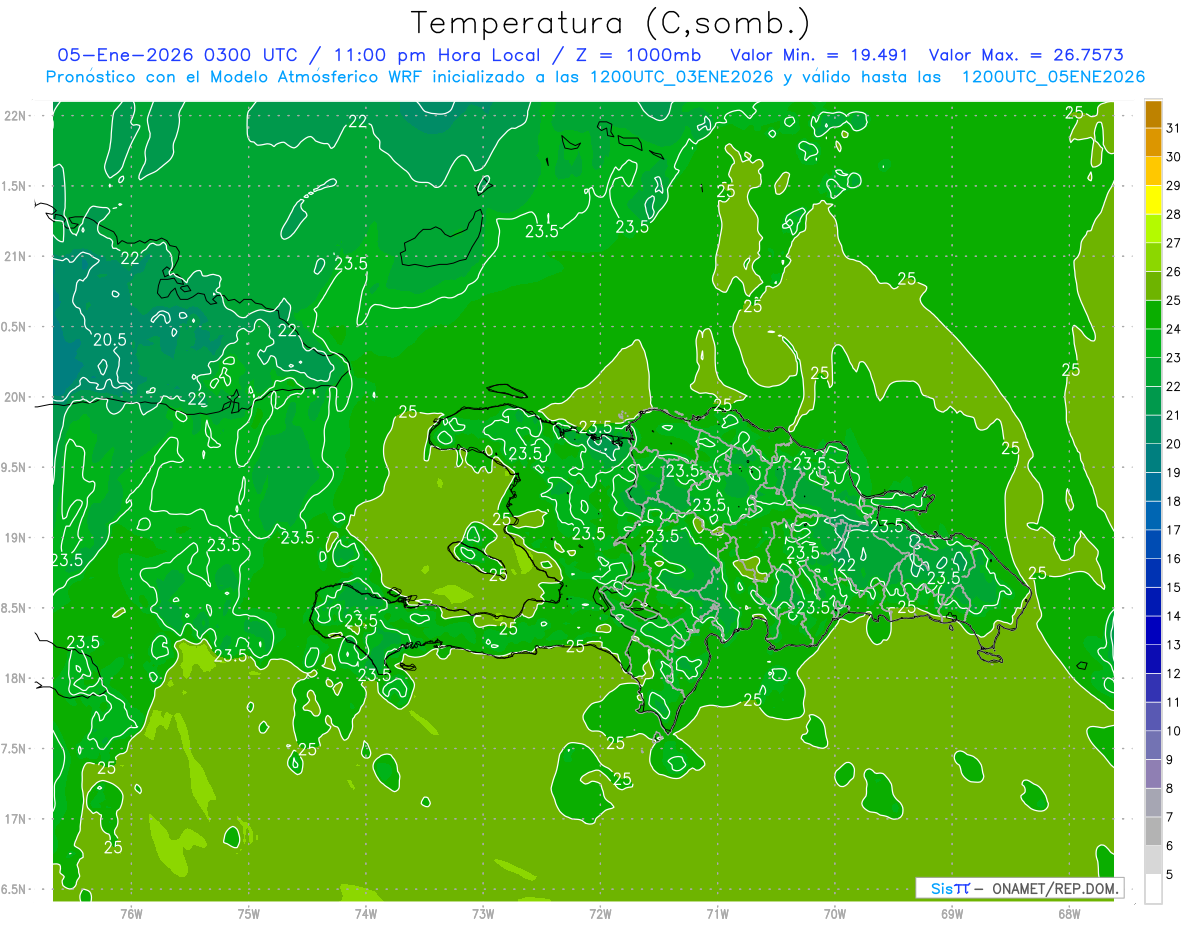Click the 70W longitude axis label
This screenshot has height=927, width=1200.
[x=835, y=914]
